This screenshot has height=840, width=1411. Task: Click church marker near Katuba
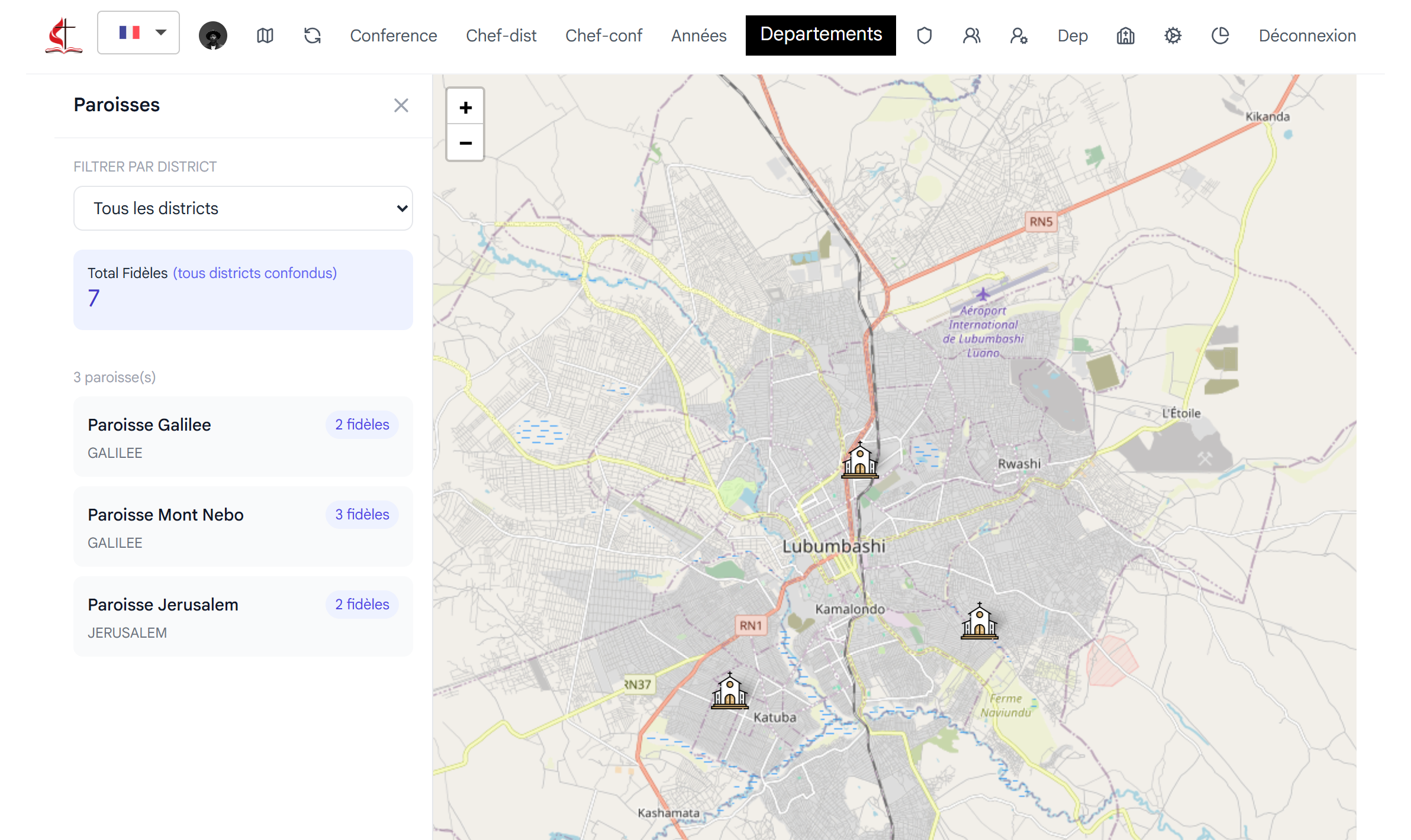click(729, 691)
